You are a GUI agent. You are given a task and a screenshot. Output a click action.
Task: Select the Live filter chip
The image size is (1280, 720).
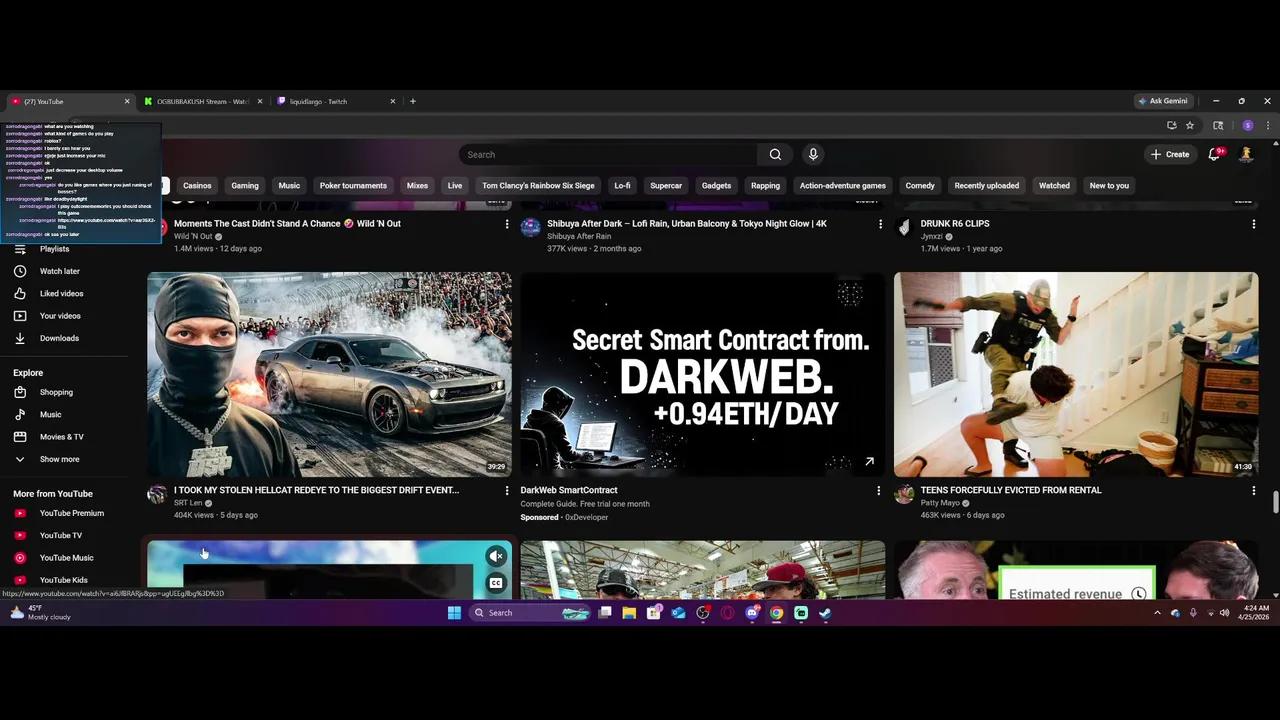[x=455, y=185]
